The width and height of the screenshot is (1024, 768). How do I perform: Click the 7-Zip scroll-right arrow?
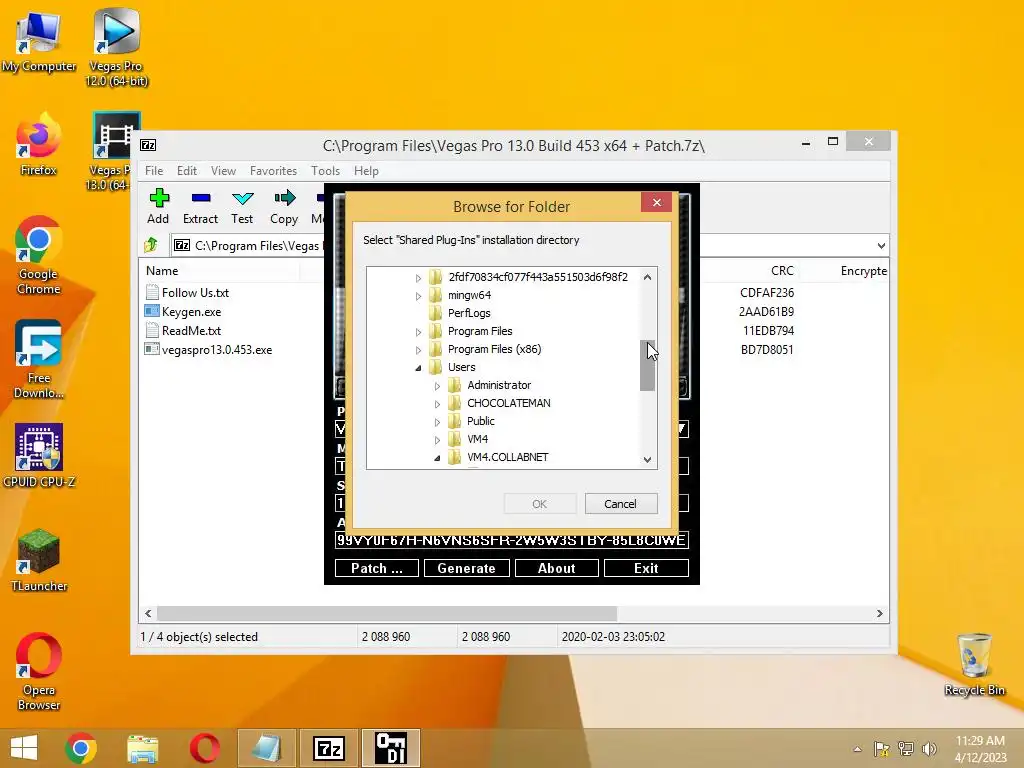click(x=879, y=613)
